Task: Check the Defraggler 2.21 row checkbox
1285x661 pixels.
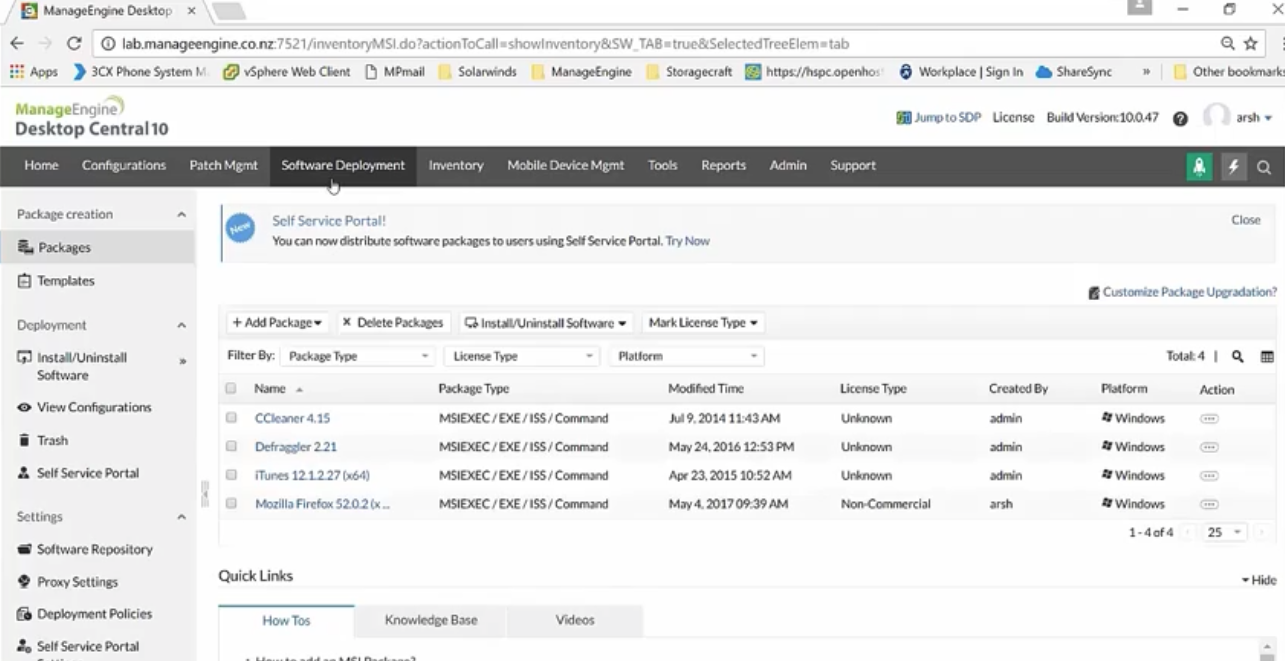Action: click(x=231, y=447)
